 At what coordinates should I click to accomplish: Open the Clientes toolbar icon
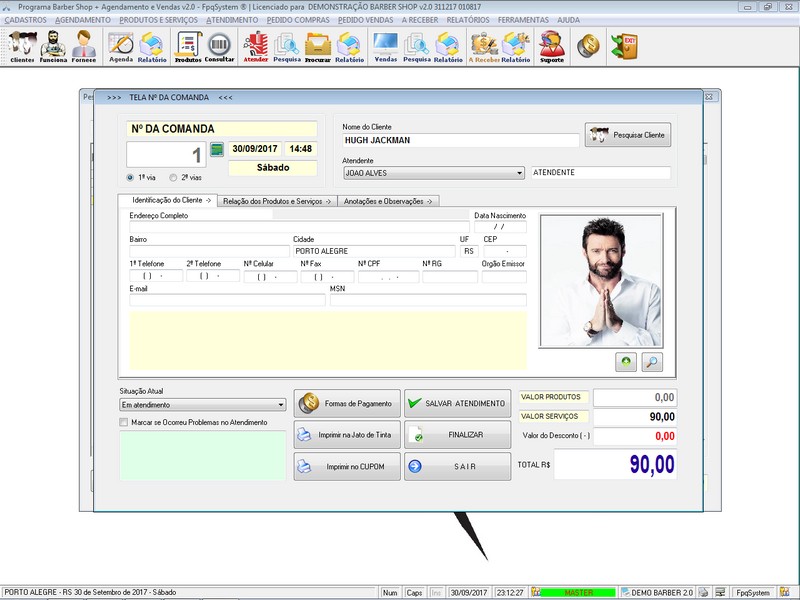22,46
